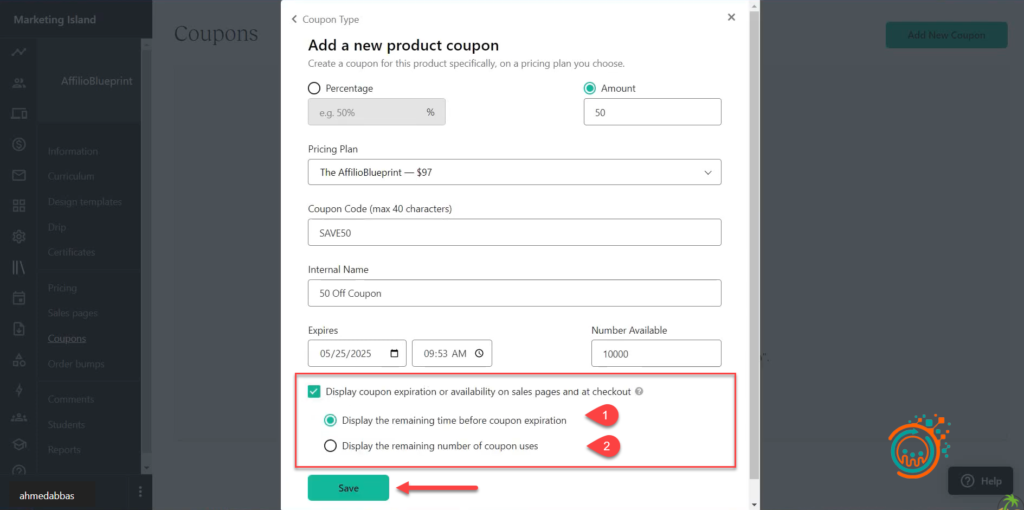
Task: Click the Save button
Action: click(x=348, y=488)
